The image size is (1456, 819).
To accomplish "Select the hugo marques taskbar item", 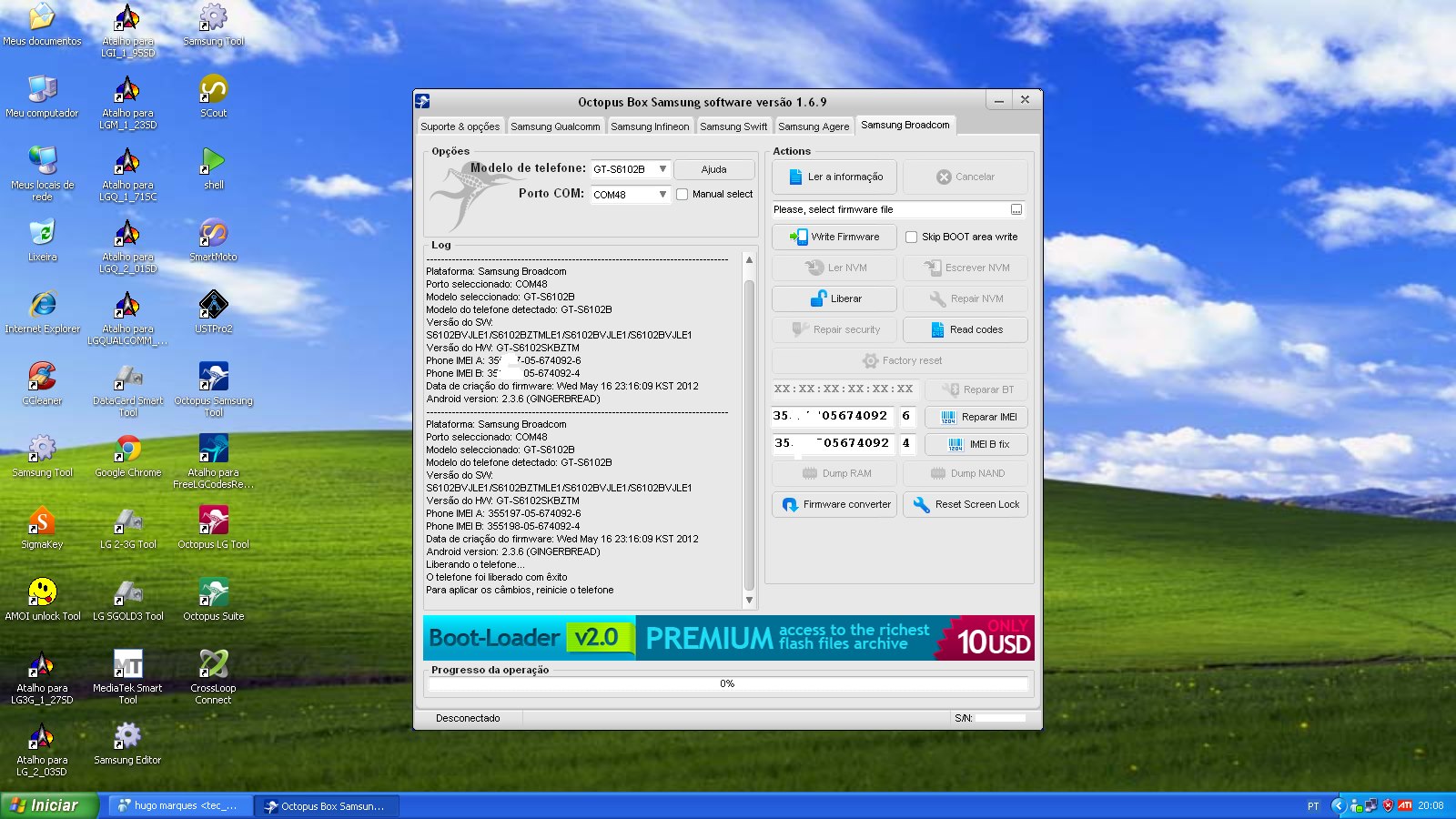I will click(180, 805).
